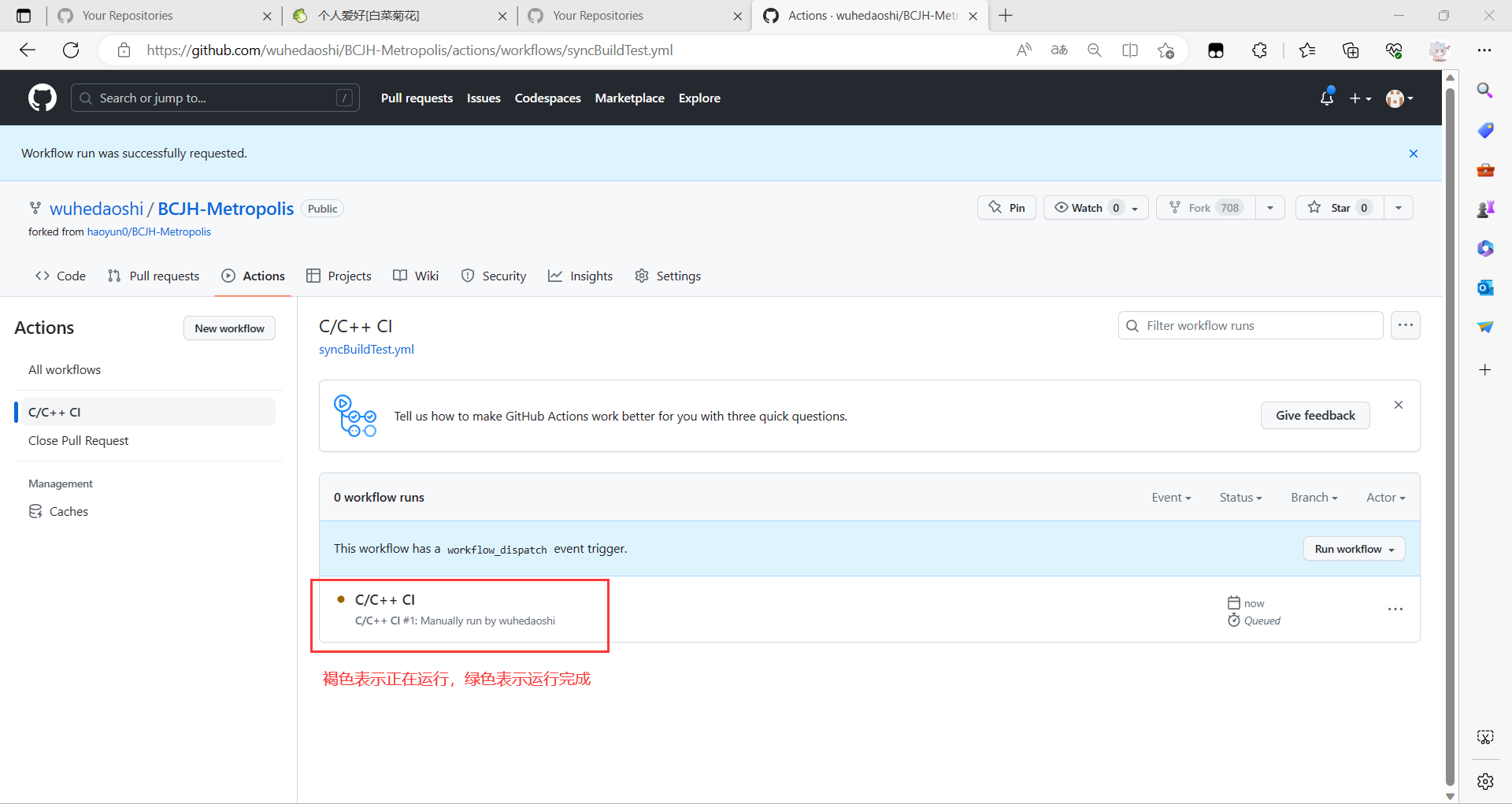
Task: Switch to the Code tab
Action: tap(61, 276)
